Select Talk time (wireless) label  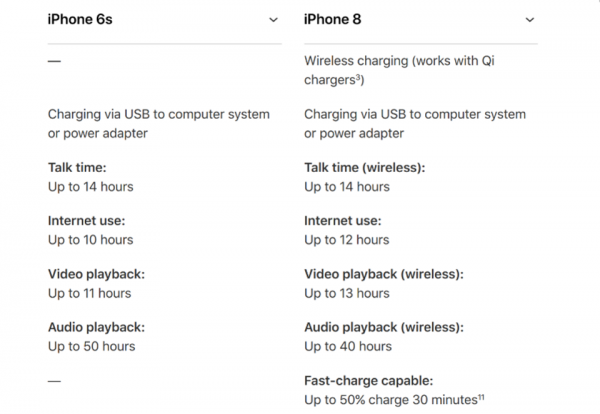[x=364, y=168]
